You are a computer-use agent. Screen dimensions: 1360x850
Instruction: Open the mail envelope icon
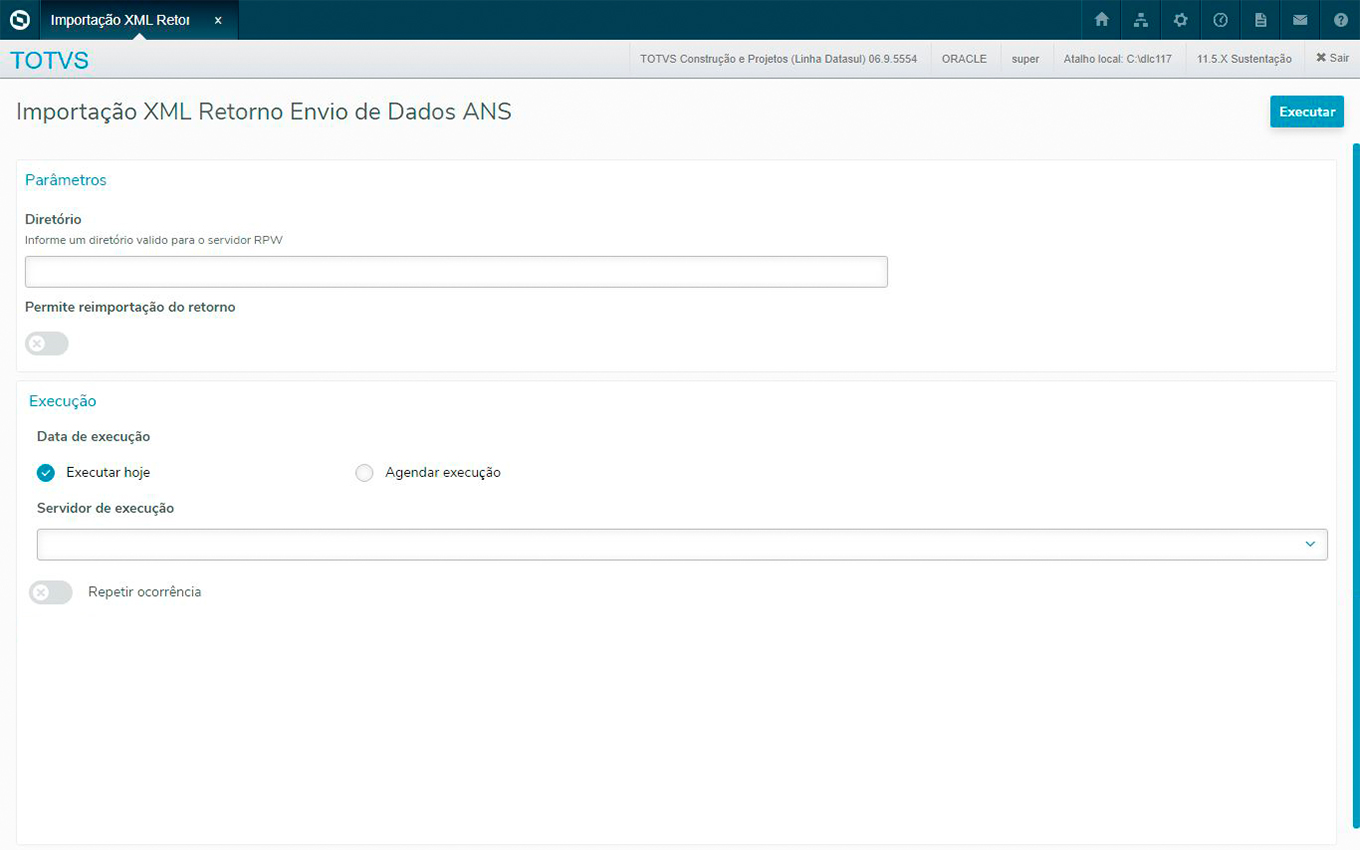coord(1300,20)
